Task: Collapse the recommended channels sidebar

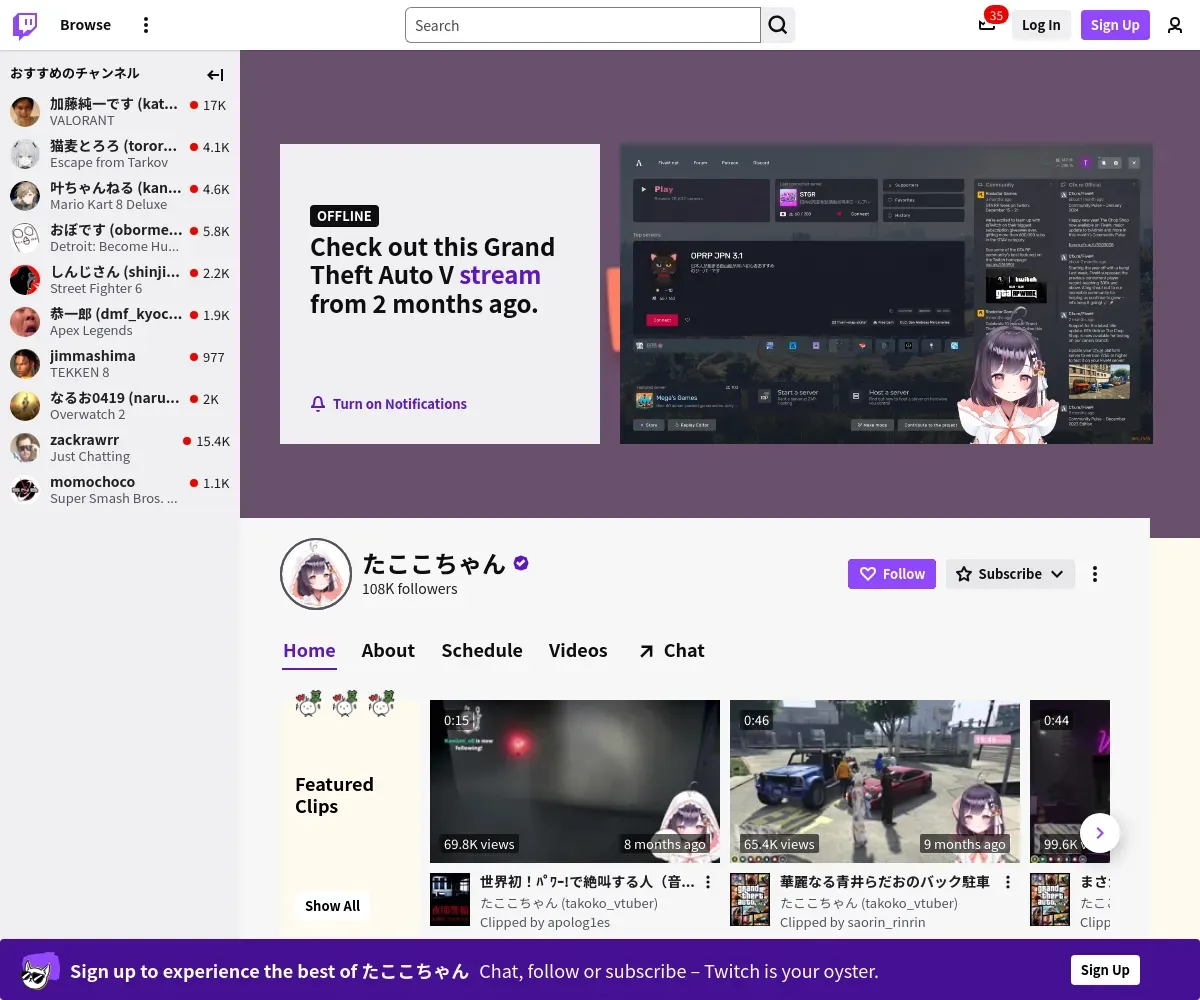Action: 215,74
